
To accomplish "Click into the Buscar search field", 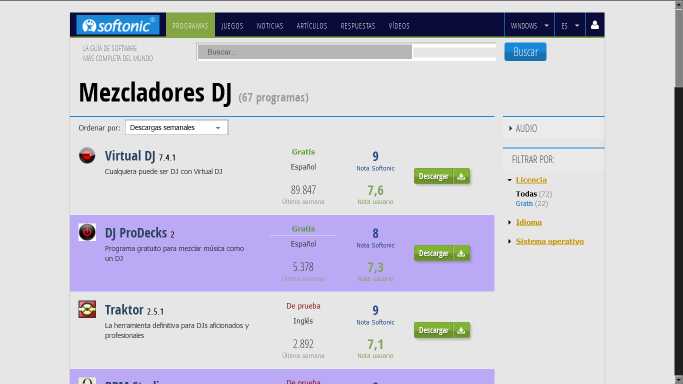I will tap(347, 52).
